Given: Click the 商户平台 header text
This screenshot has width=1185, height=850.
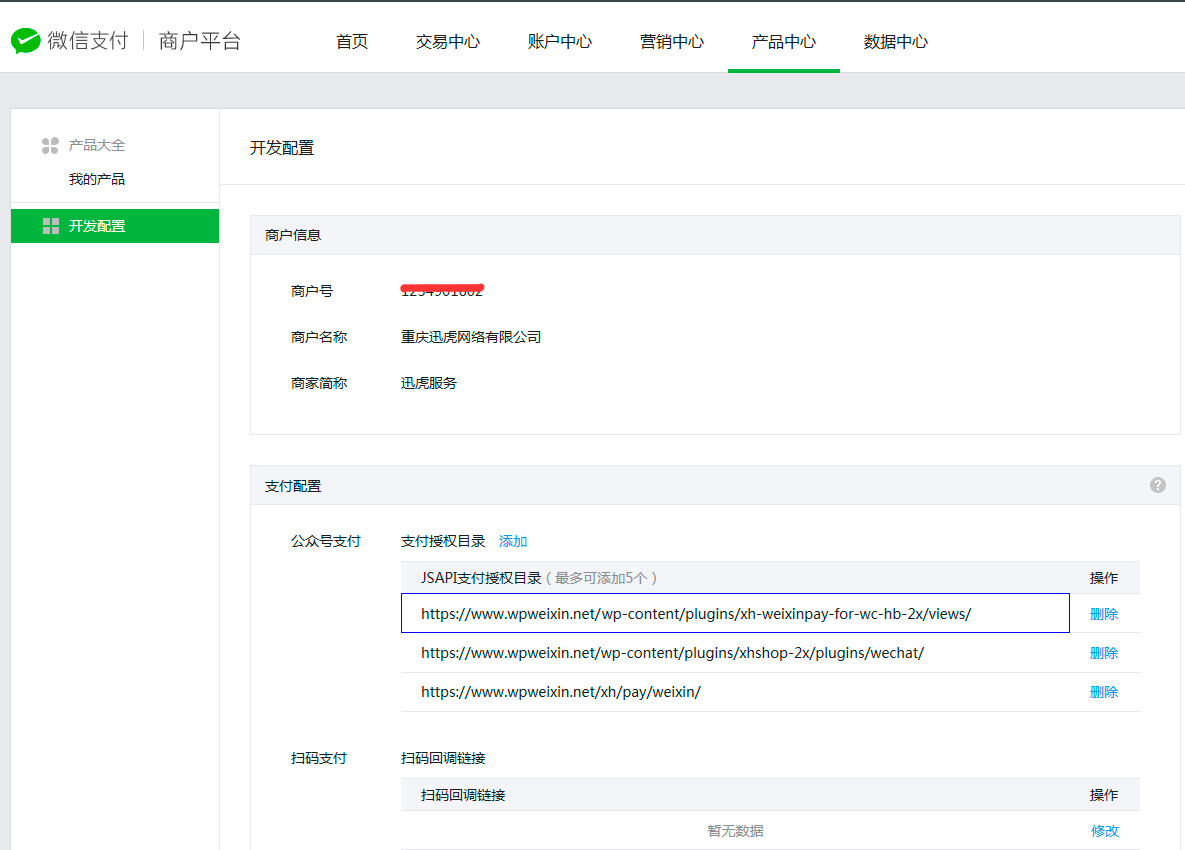Looking at the screenshot, I should tap(200, 41).
